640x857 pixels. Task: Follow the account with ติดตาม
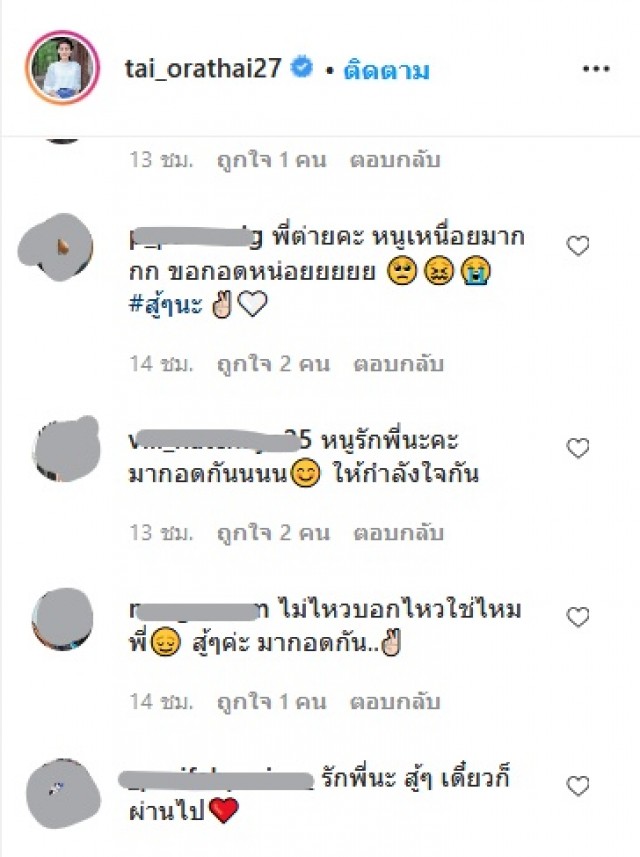pos(386,71)
